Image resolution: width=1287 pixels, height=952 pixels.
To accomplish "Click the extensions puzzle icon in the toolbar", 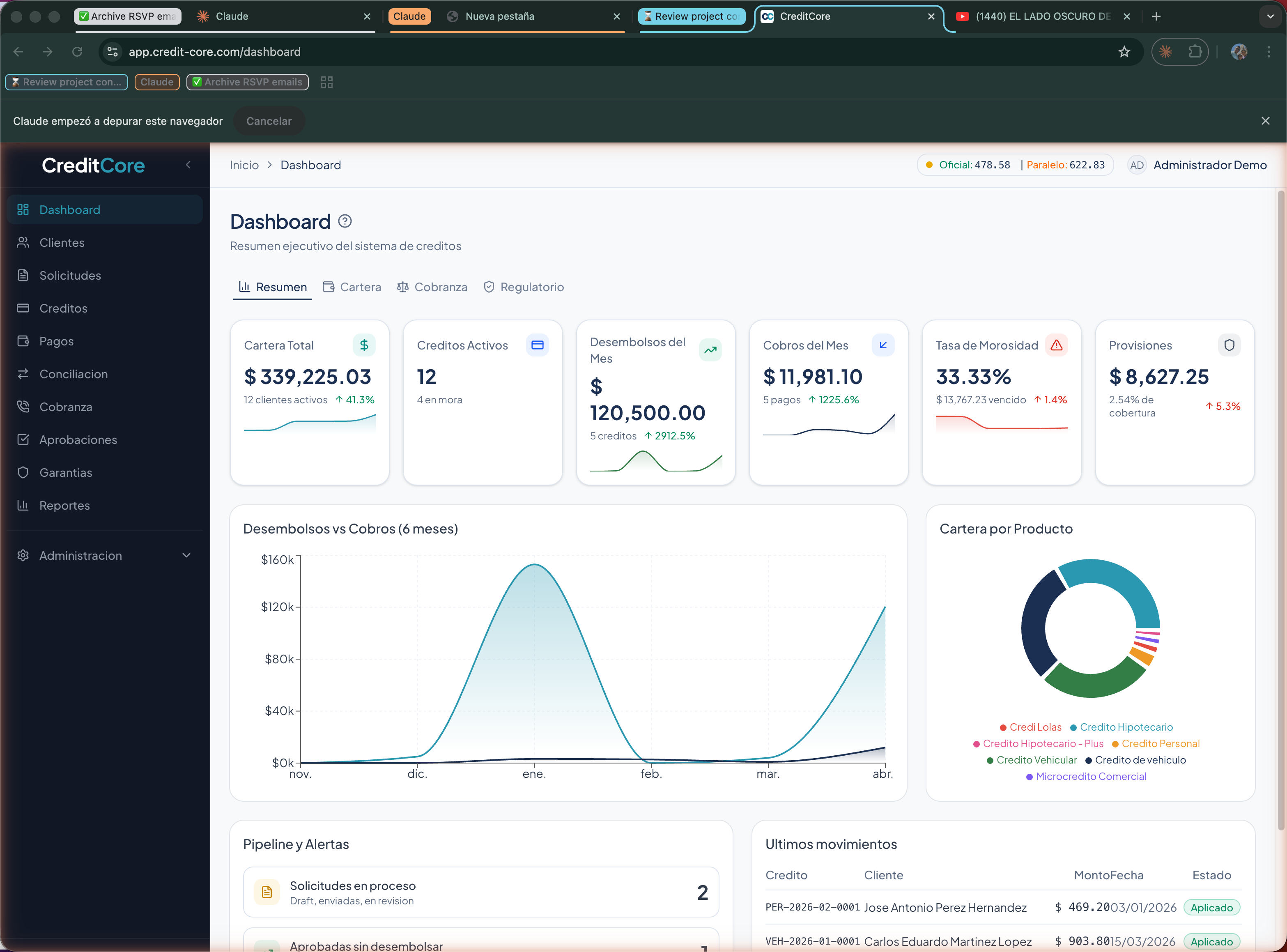I will 1195,51.
